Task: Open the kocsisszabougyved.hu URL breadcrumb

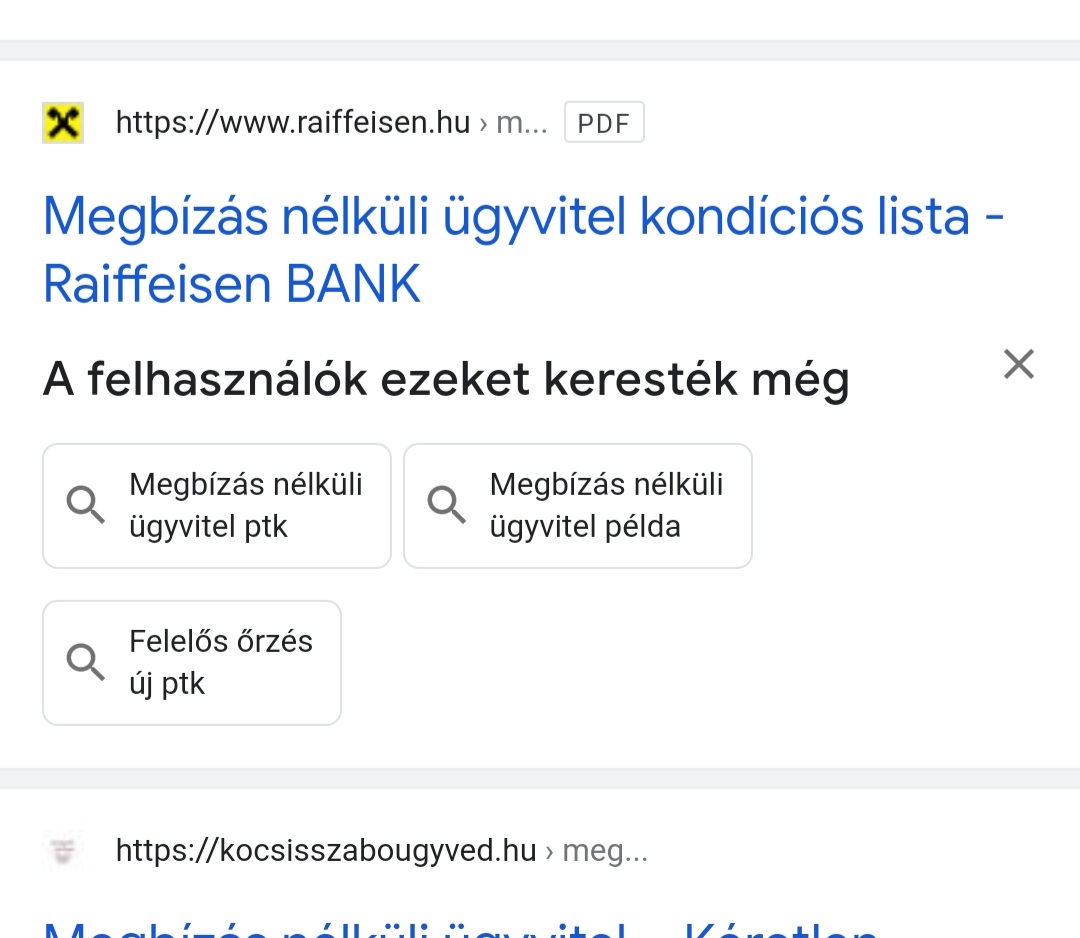Action: pos(382,851)
